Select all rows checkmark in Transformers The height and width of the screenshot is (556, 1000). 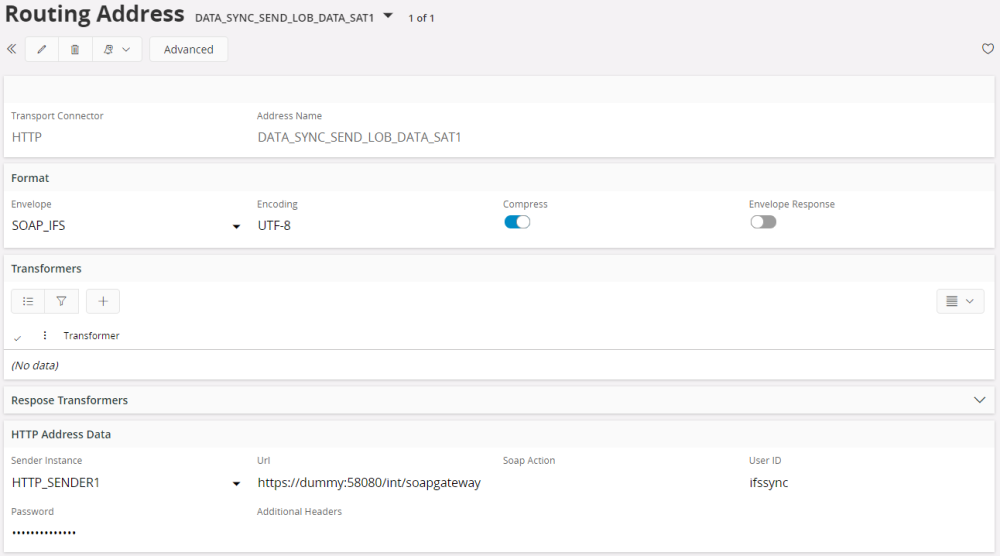pos(18,337)
